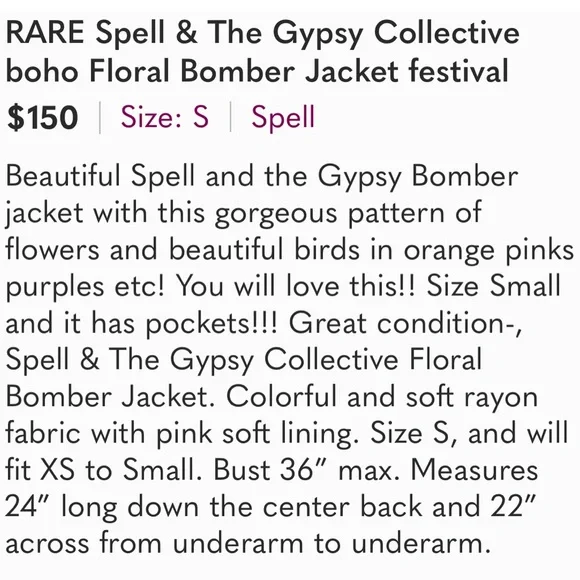580x580 pixels.
Task: Click the soft rayon text
Action: coord(472,398)
